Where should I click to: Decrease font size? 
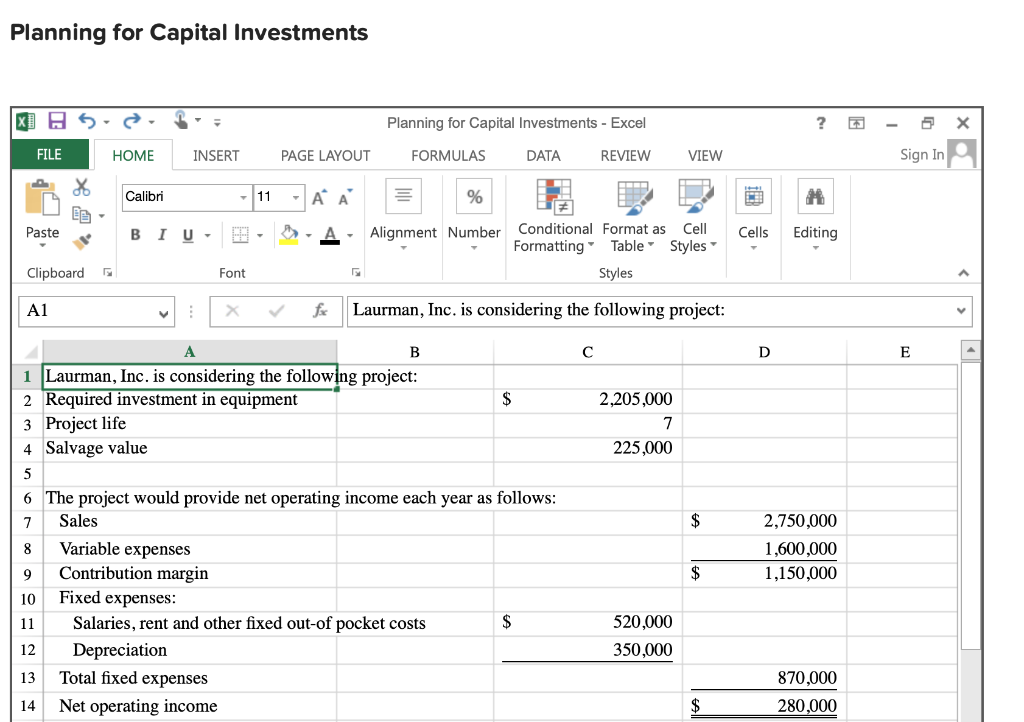(x=345, y=197)
